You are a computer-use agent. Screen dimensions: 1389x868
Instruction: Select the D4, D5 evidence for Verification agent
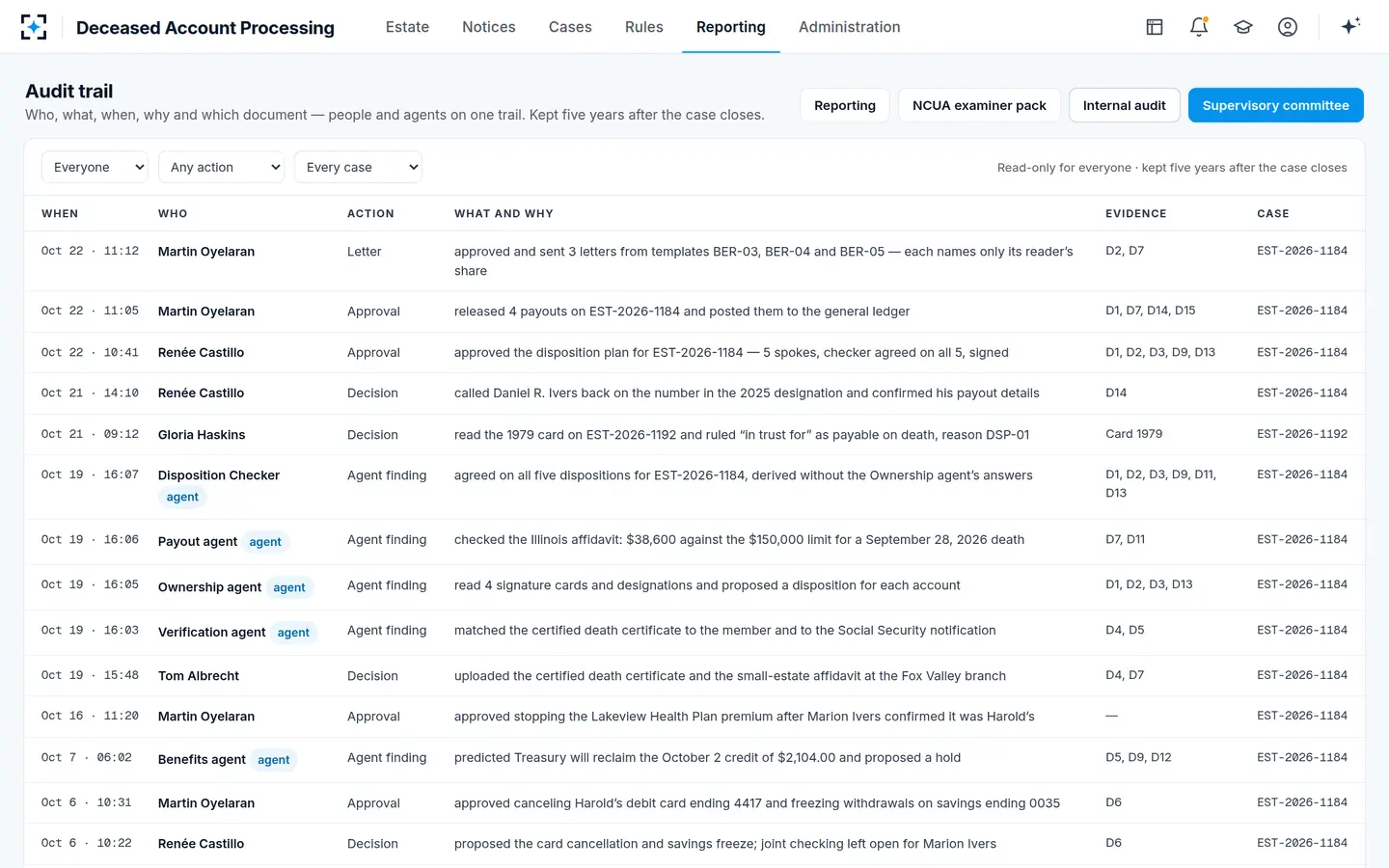[x=1125, y=630]
